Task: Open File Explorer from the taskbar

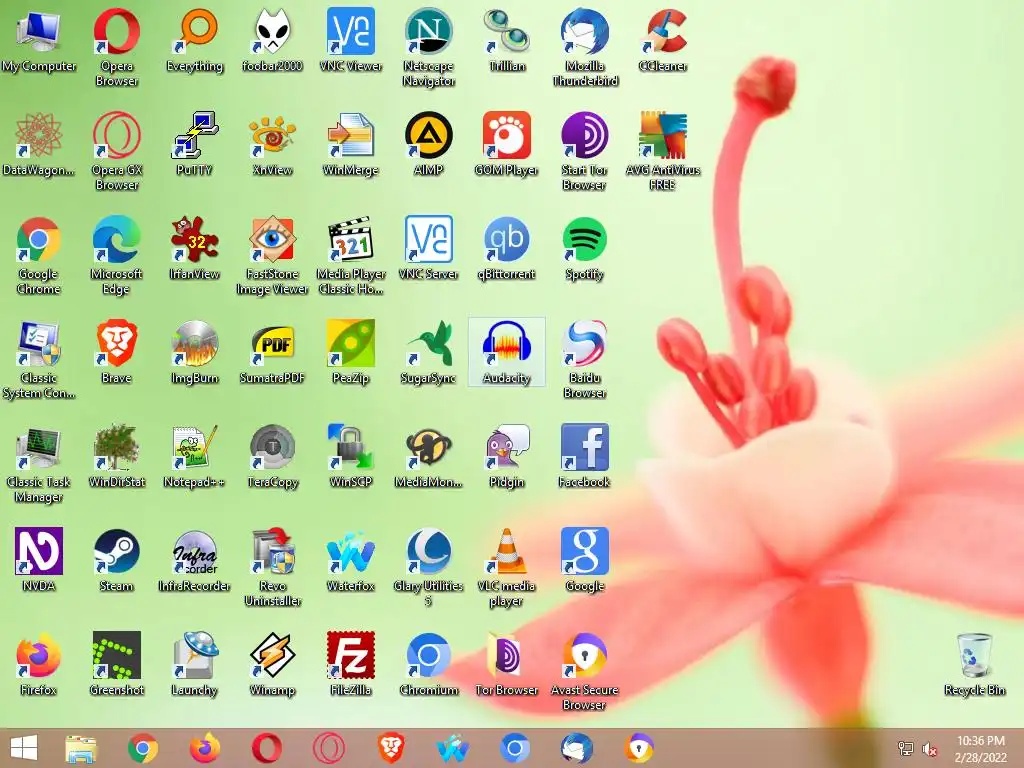Action: coord(81,748)
